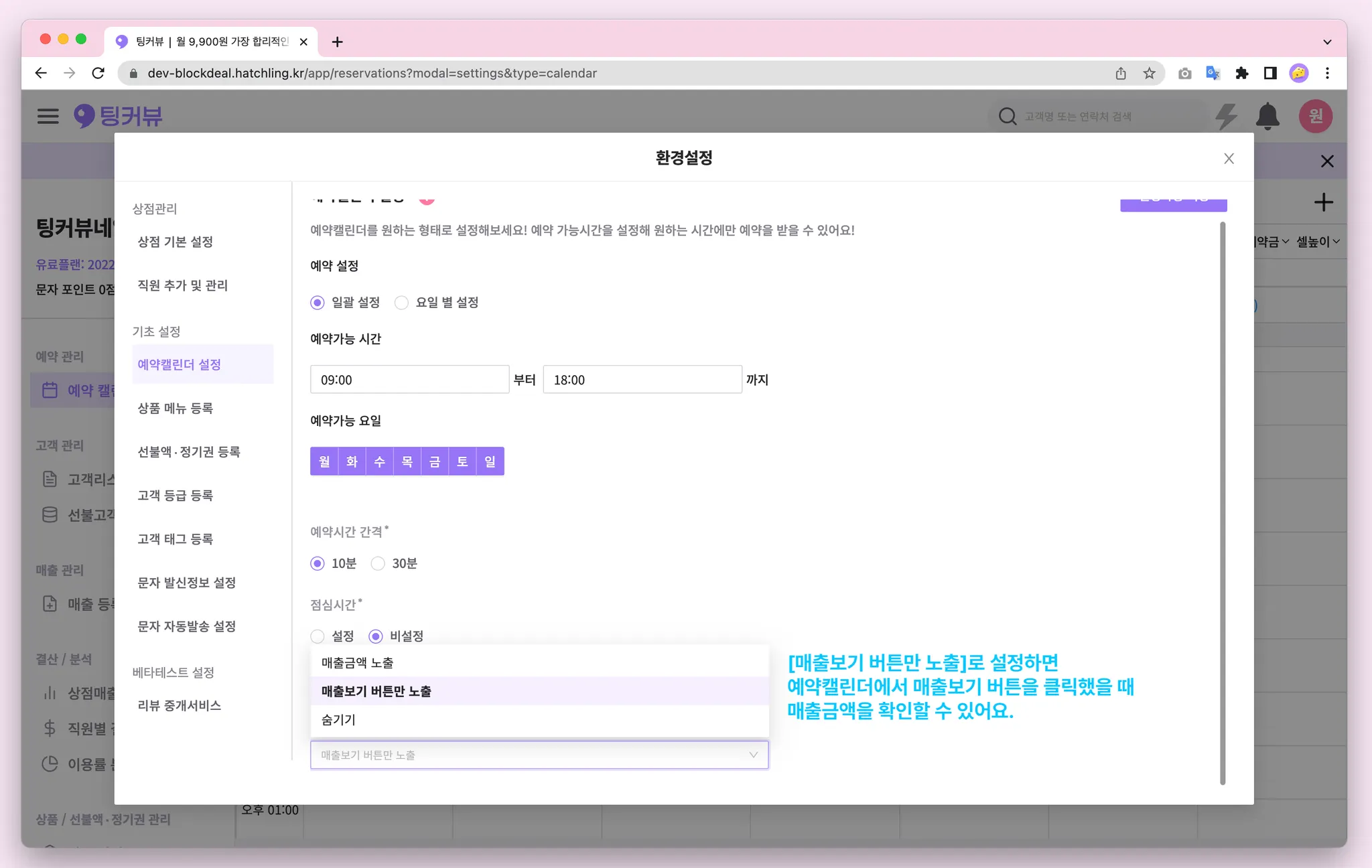Select the 30분 interval radio button

(379, 564)
